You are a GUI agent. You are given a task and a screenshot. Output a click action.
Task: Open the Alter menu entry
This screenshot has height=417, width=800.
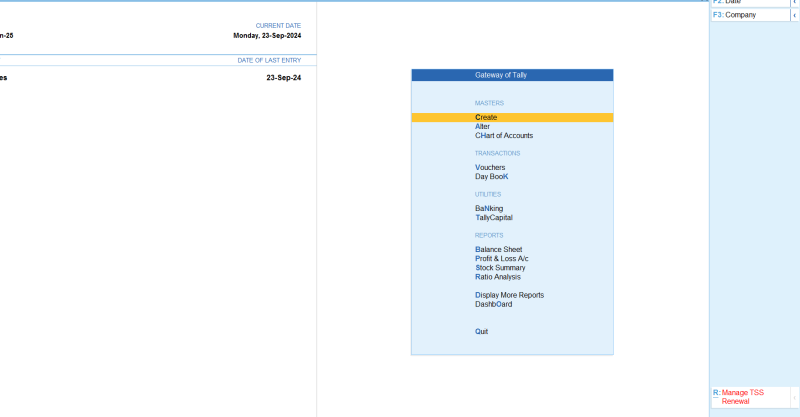(482, 127)
